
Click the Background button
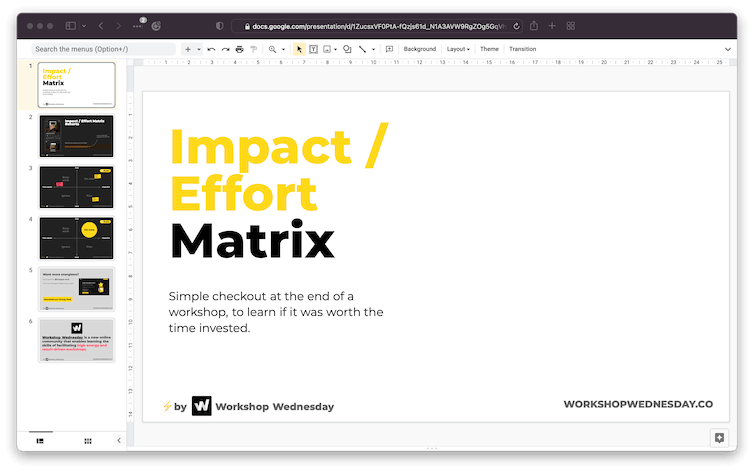coord(420,49)
